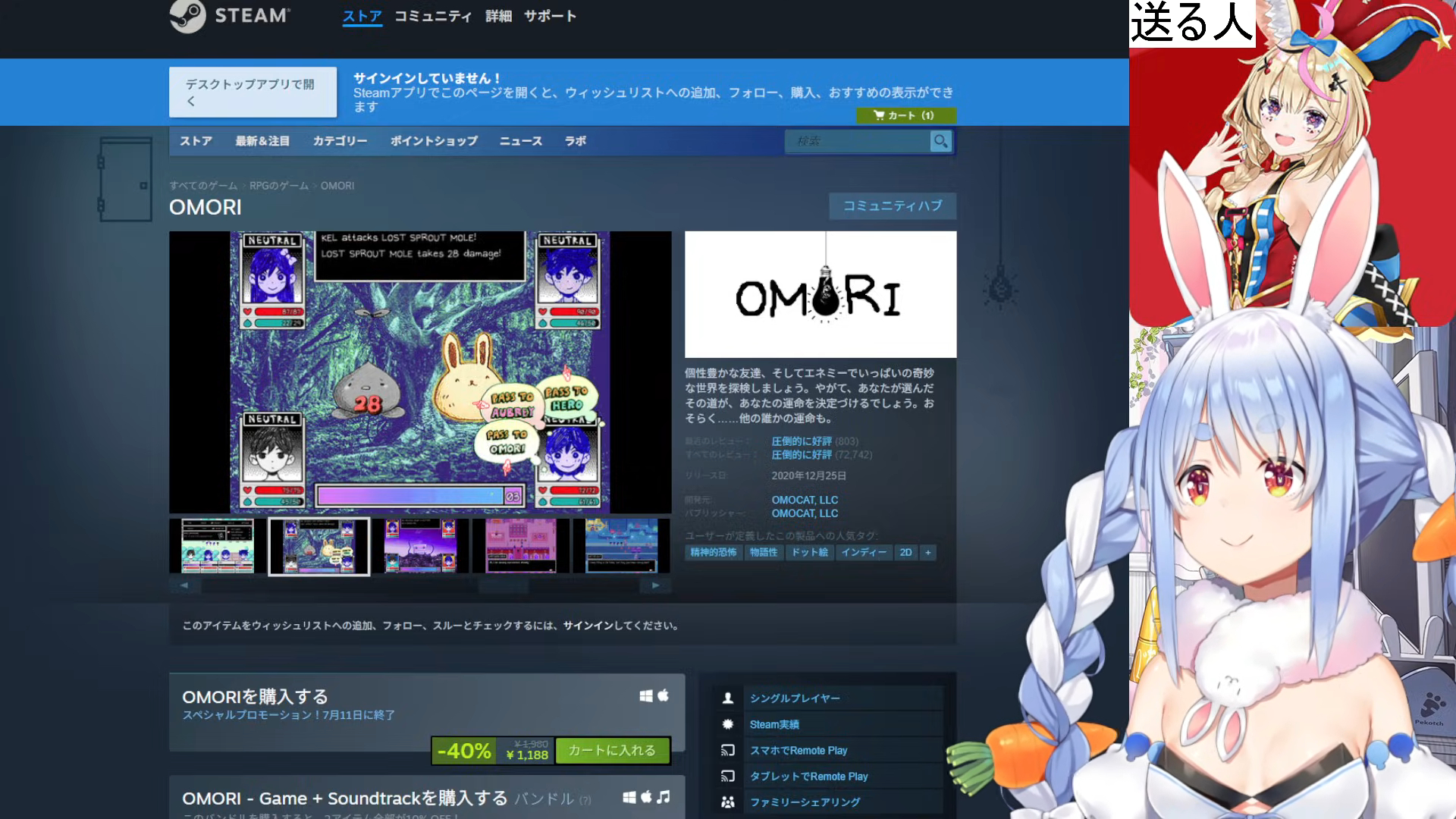Click the サインイン link in wishlist notice
1456x819 pixels.
click(x=588, y=626)
